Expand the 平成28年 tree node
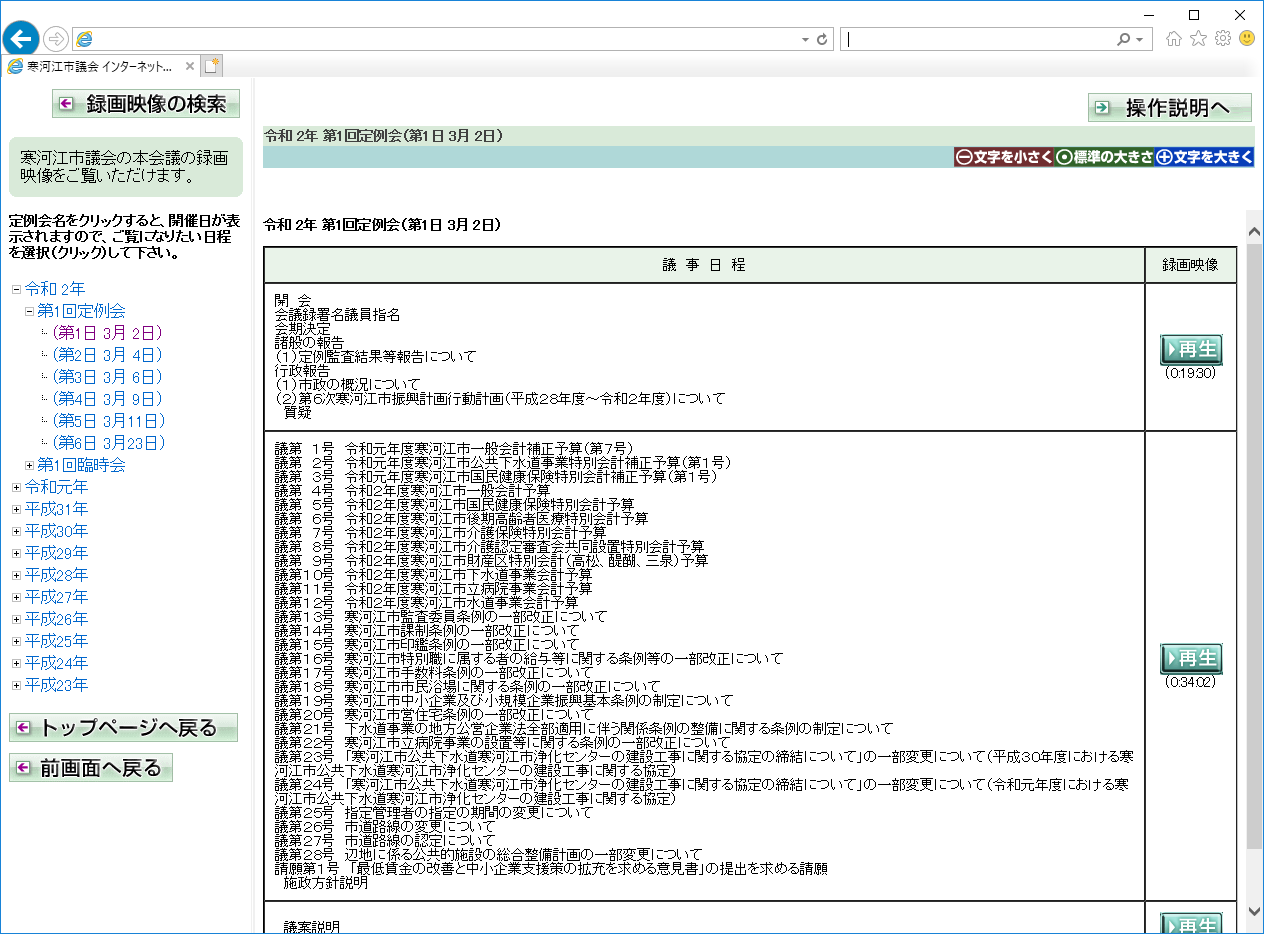The image size is (1264, 934). click(16, 575)
